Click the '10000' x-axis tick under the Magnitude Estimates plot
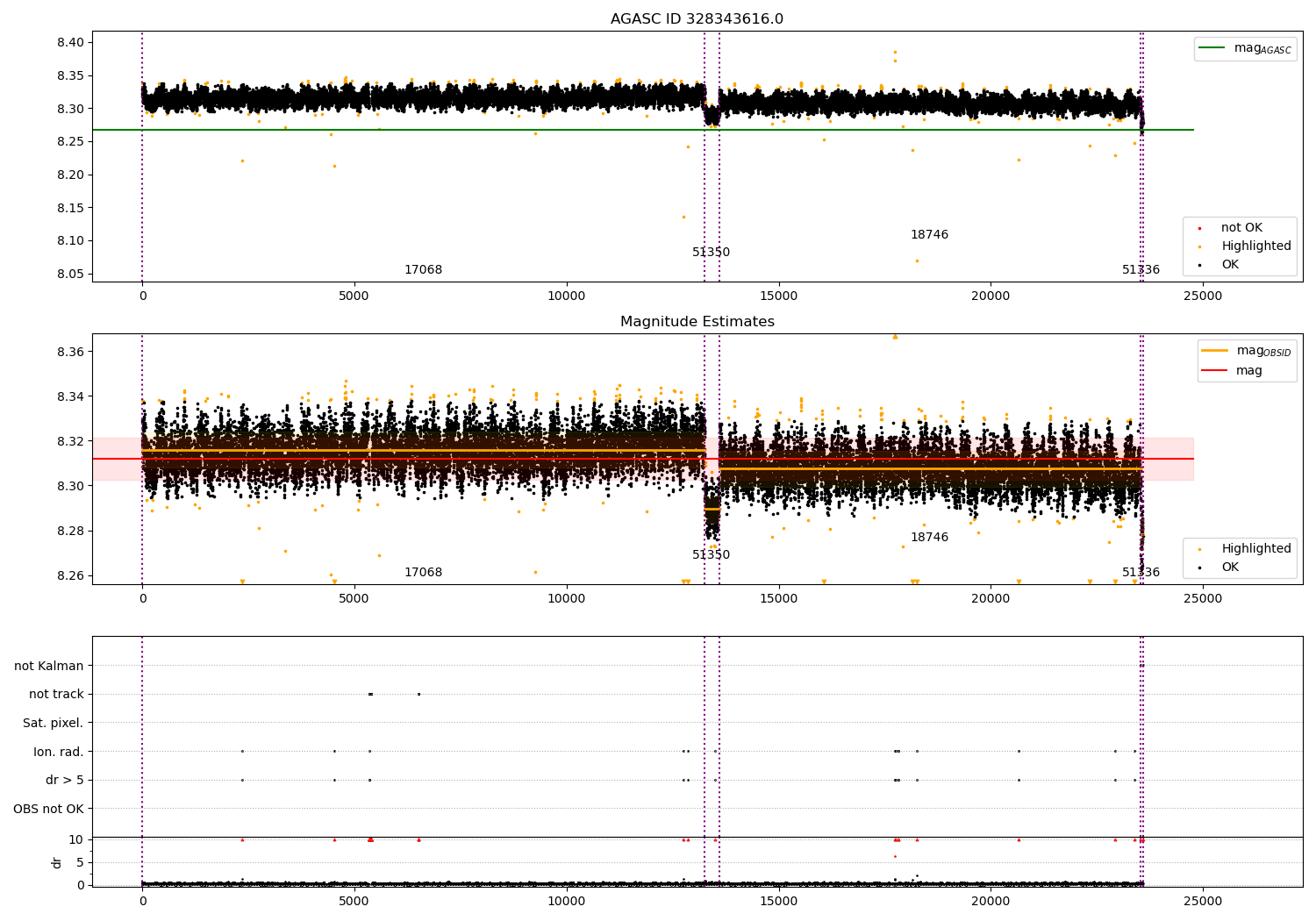 click(x=566, y=599)
